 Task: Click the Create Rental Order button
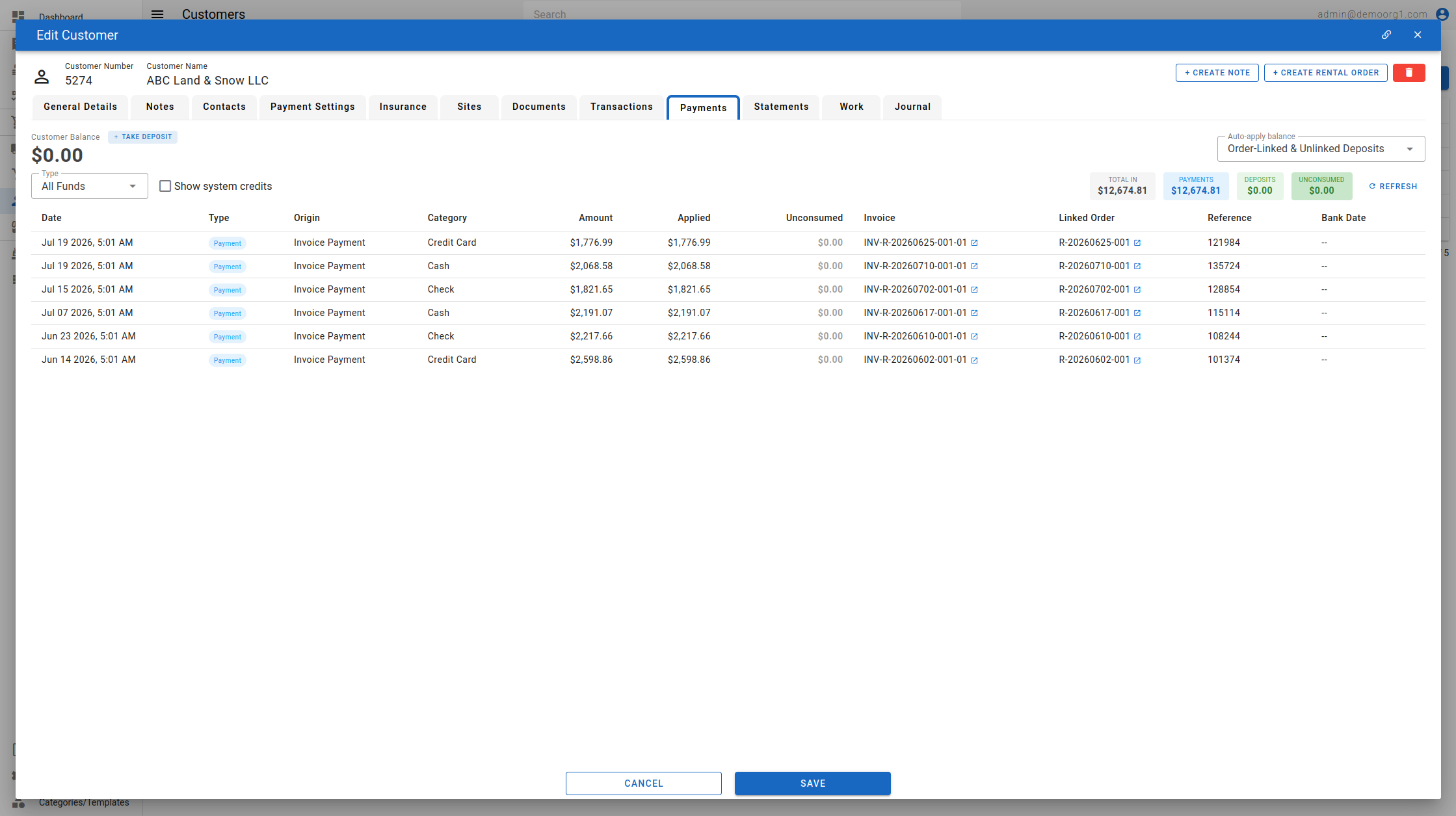tap(1326, 73)
